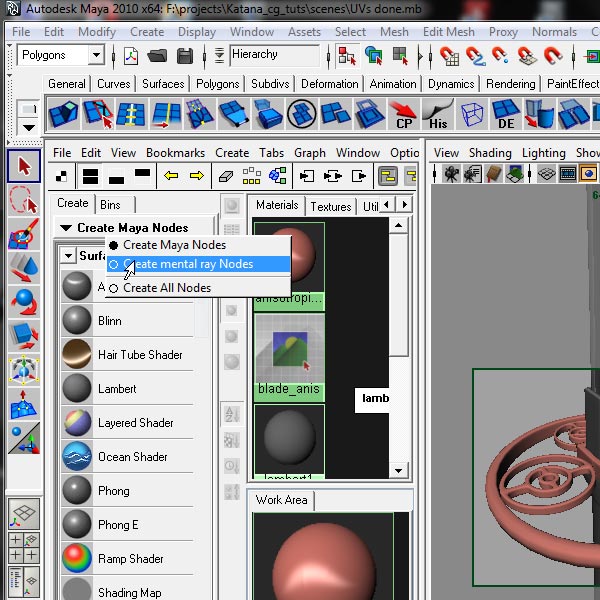
Task: Create a Blinn material
Action: [x=128, y=321]
